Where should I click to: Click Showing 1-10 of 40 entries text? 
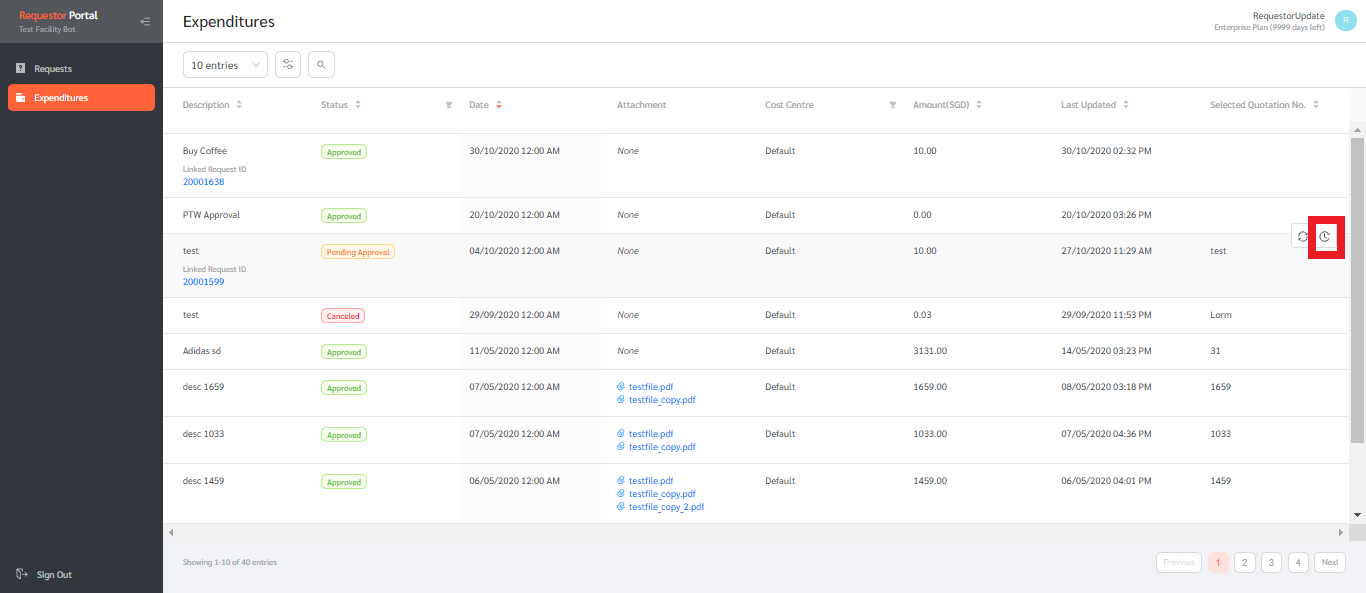(230, 562)
